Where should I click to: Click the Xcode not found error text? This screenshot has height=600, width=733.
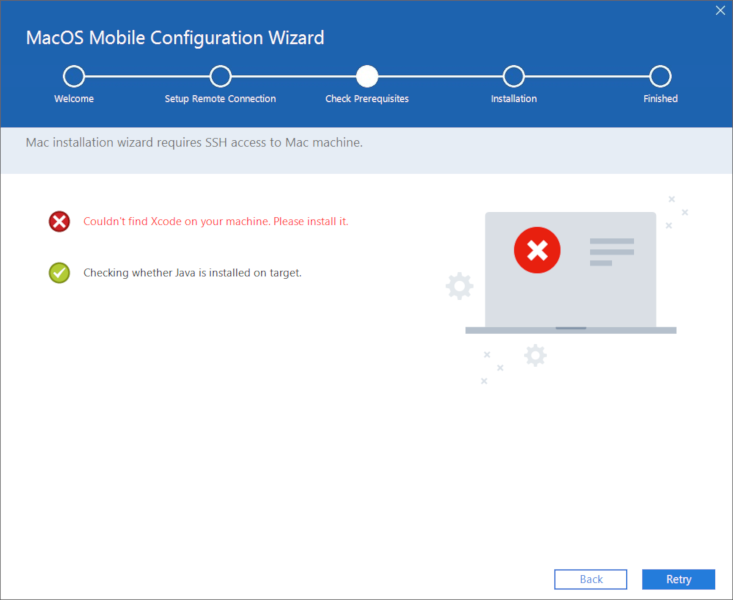tap(216, 221)
